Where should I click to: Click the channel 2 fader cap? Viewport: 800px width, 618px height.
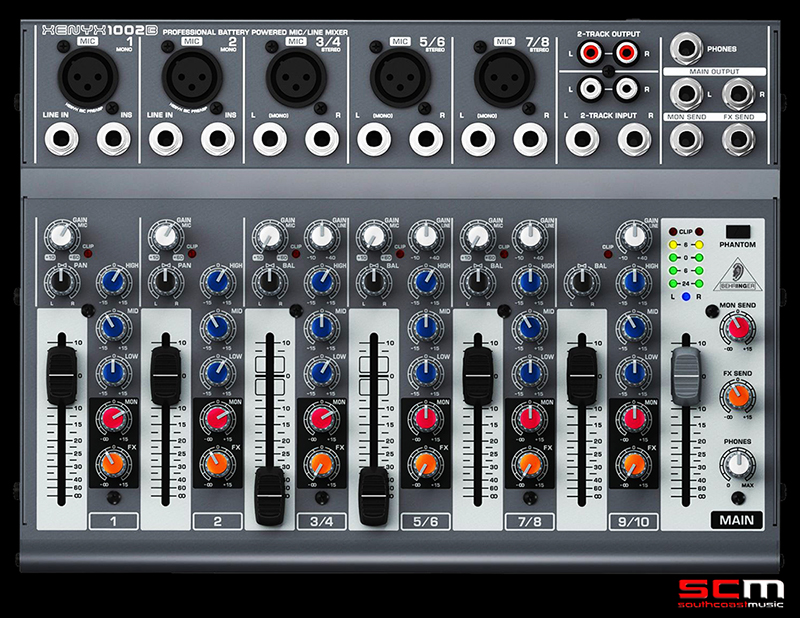pyautogui.click(x=165, y=375)
